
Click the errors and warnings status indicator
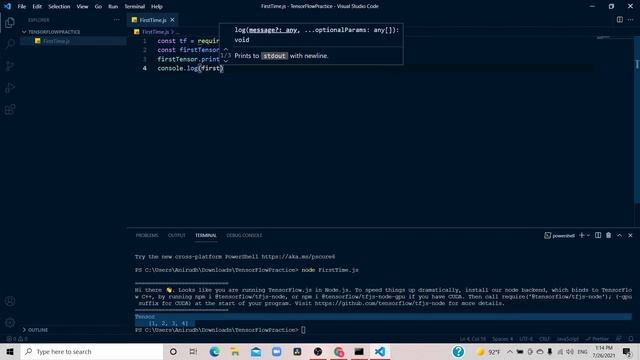pyautogui.click(x=17, y=339)
